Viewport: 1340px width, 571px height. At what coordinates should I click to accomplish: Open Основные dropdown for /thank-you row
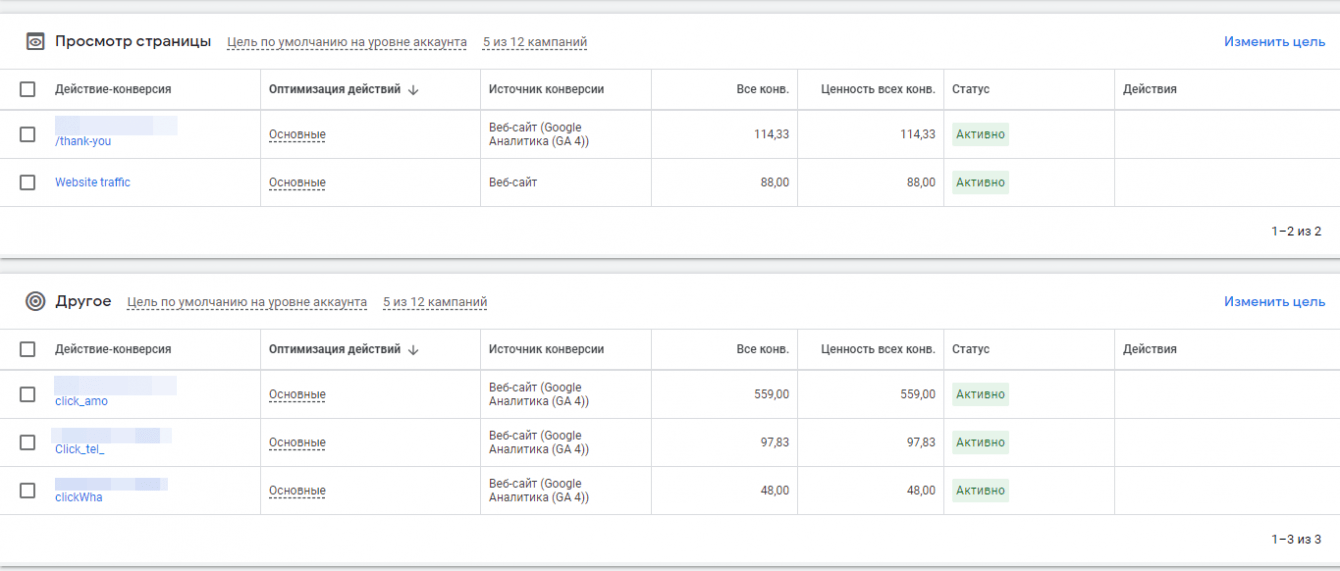297,134
